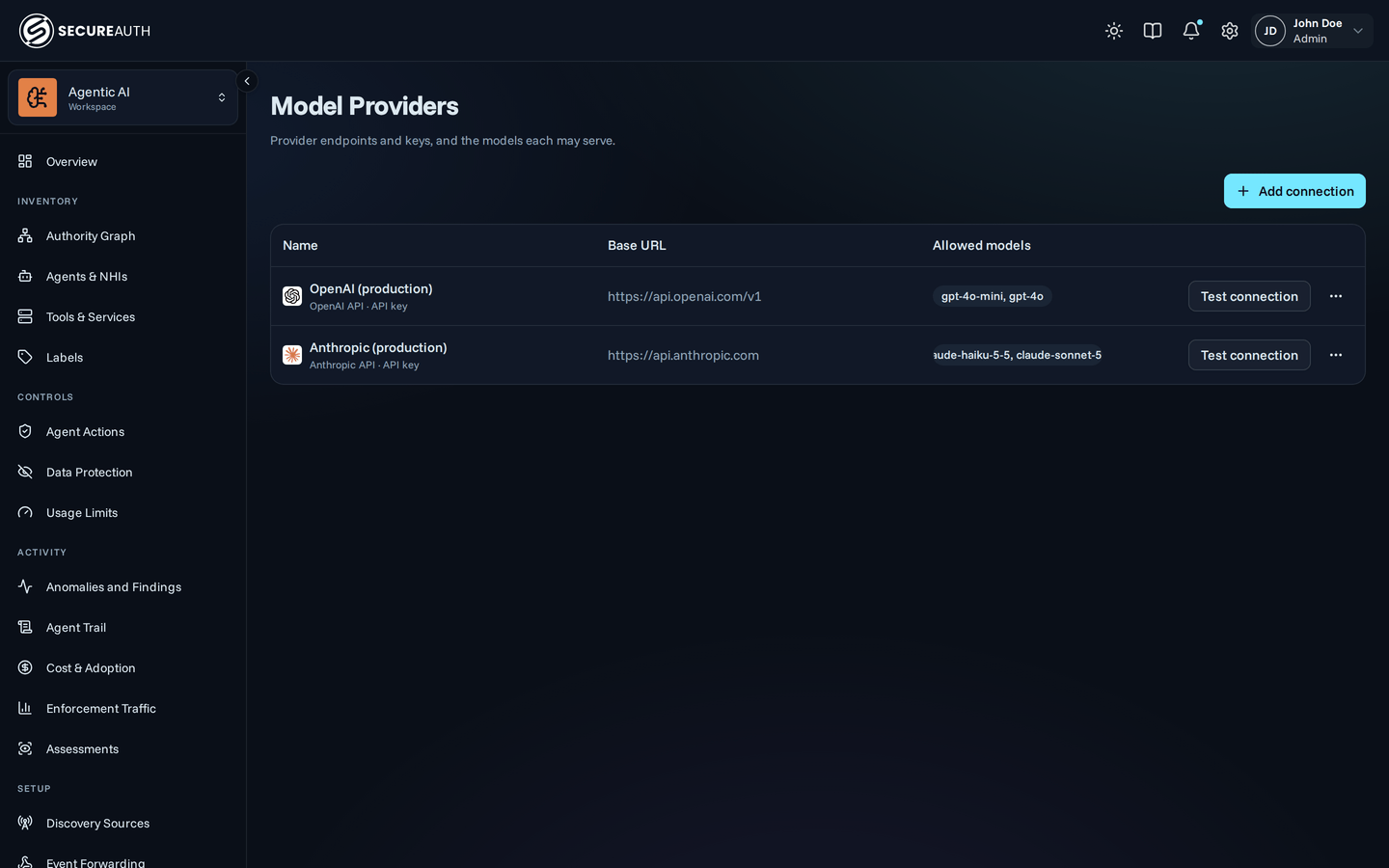Image resolution: width=1389 pixels, height=868 pixels.
Task: Click the Anomalies and Findings pulse icon
Action: click(25, 586)
